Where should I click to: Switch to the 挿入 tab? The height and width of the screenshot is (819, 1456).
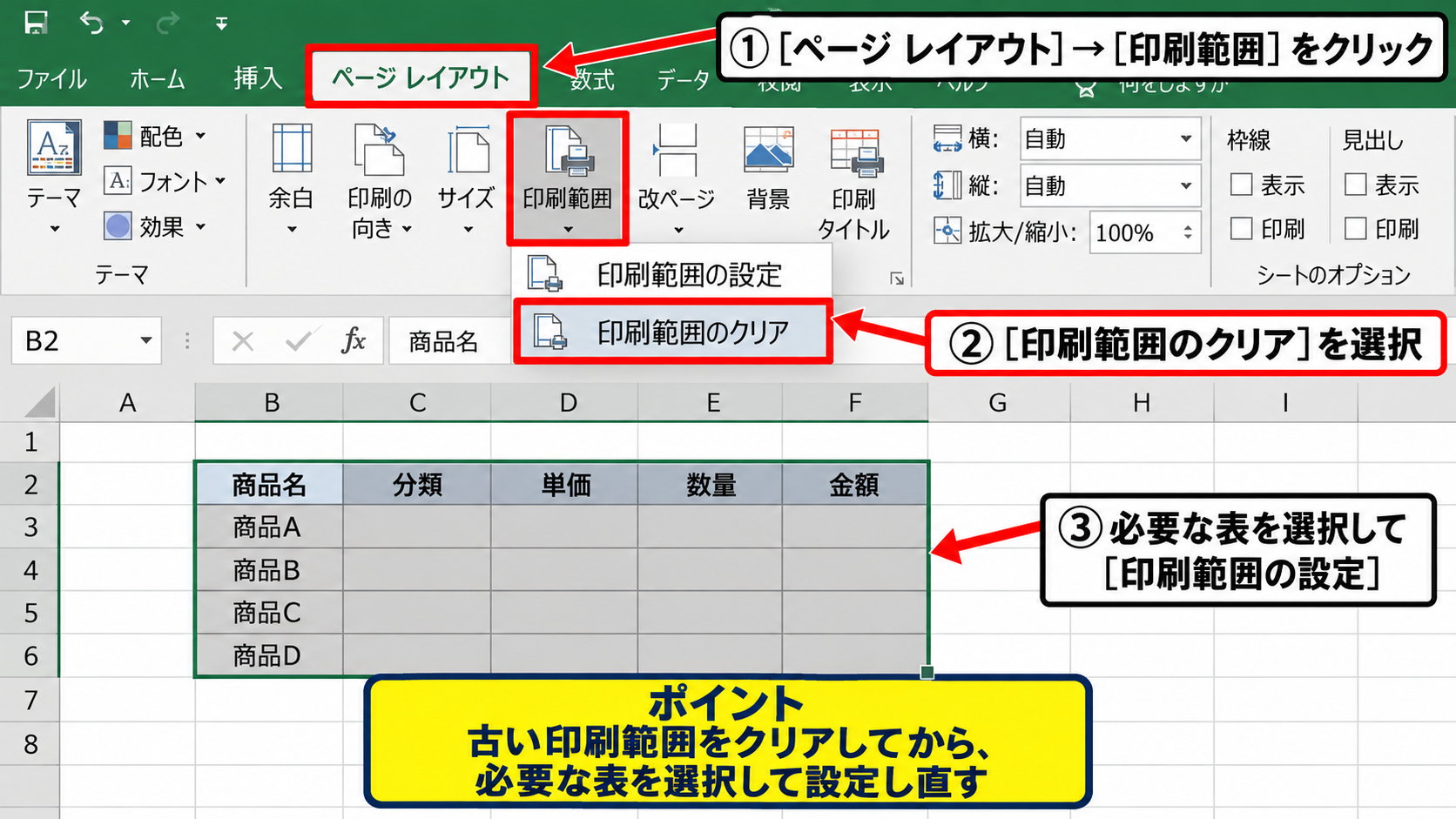258,79
